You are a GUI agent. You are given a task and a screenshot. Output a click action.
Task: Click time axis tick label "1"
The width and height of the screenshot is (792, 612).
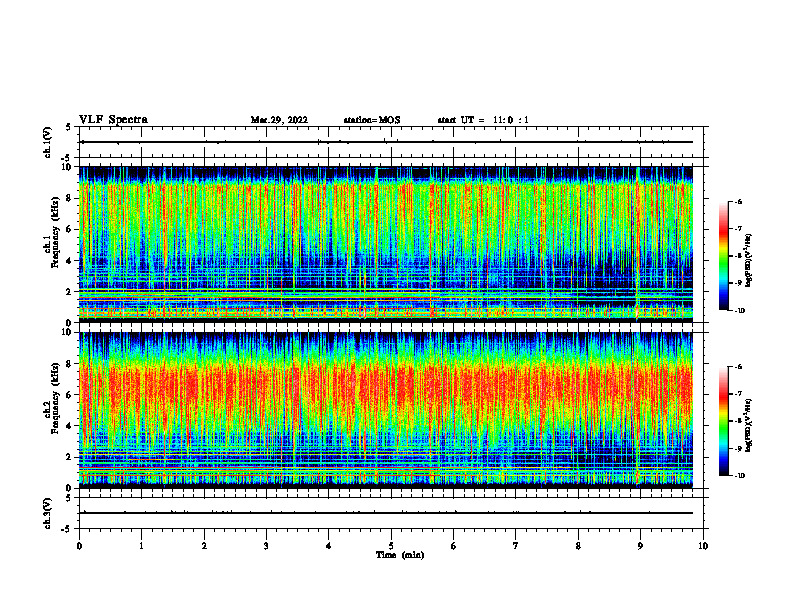(141, 546)
